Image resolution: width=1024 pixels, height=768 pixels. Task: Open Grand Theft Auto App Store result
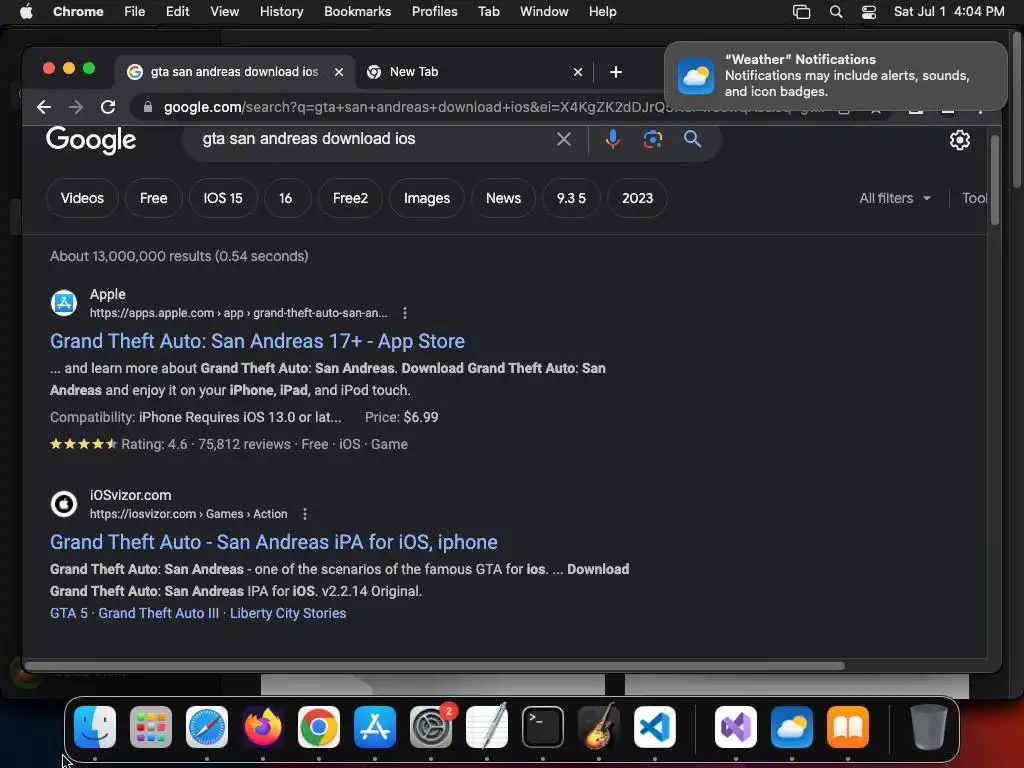[257, 342]
